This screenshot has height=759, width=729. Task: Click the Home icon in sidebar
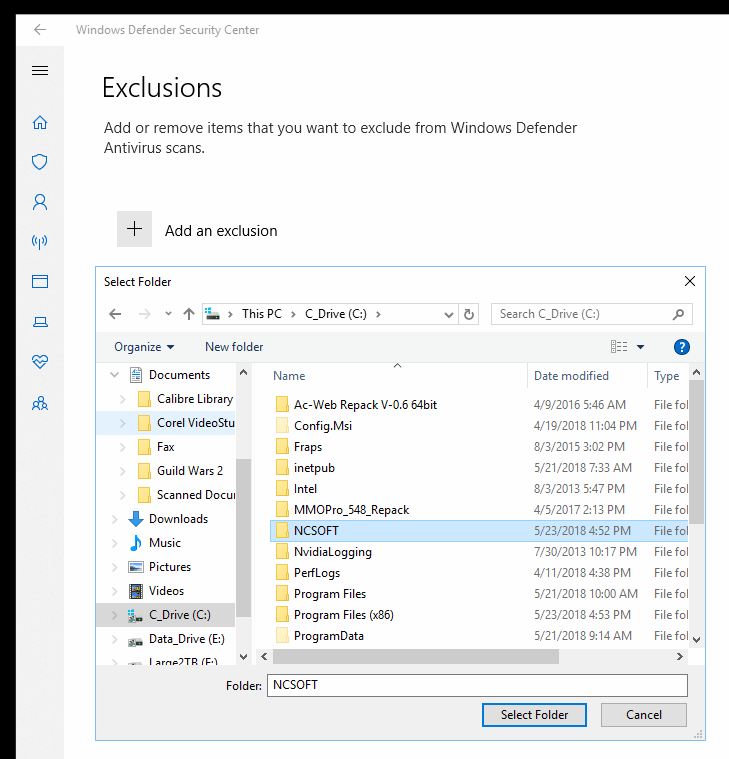click(x=40, y=123)
